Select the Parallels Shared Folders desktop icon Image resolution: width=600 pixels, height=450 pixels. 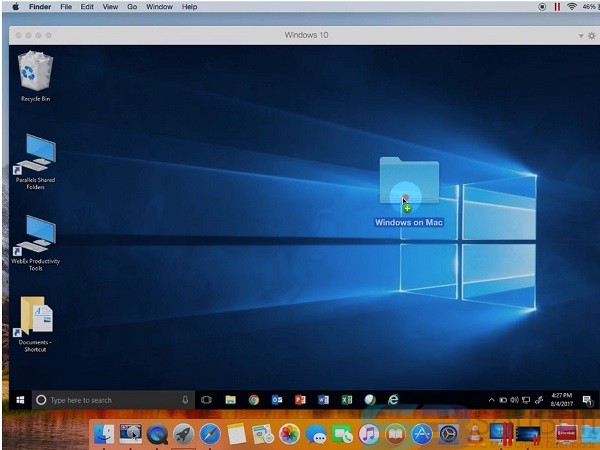(x=35, y=161)
